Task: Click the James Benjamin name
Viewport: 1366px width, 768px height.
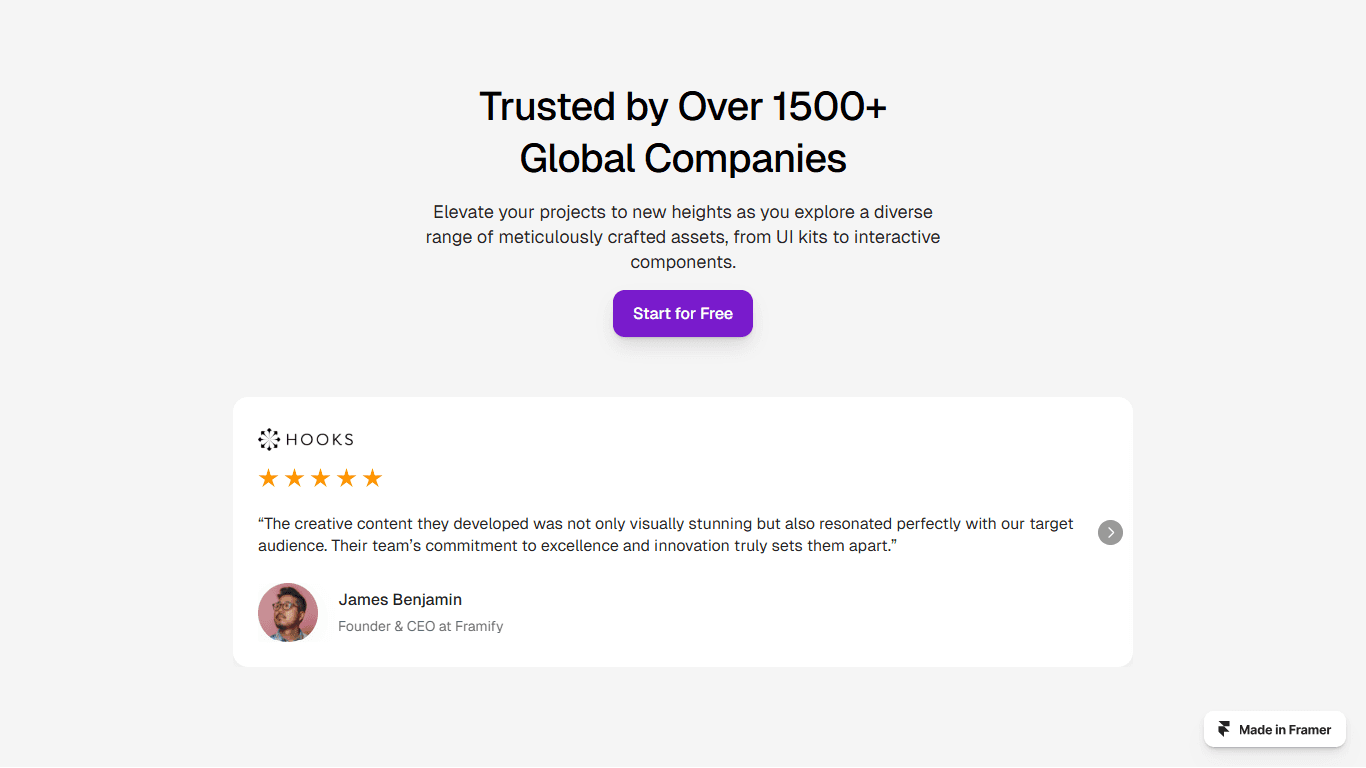Action: pyautogui.click(x=400, y=599)
